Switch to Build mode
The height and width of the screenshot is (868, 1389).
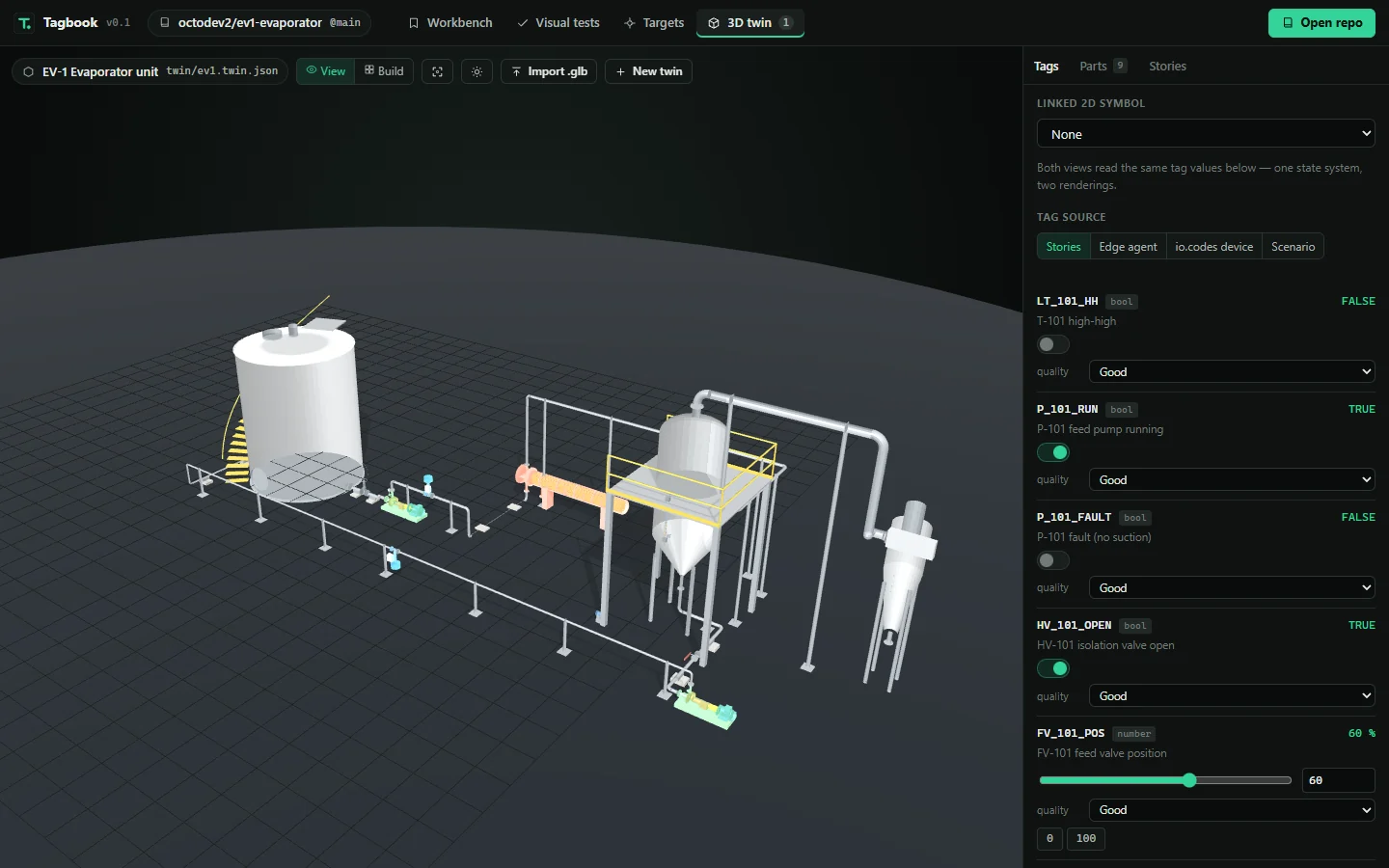(384, 71)
